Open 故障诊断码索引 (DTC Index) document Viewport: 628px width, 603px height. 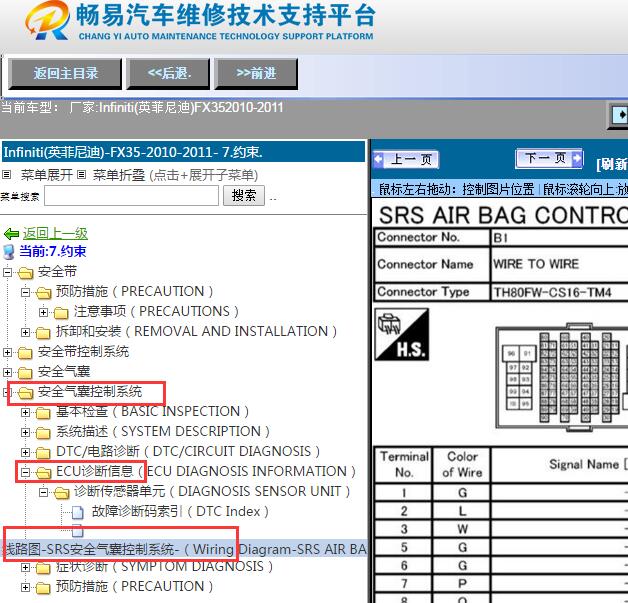180,511
